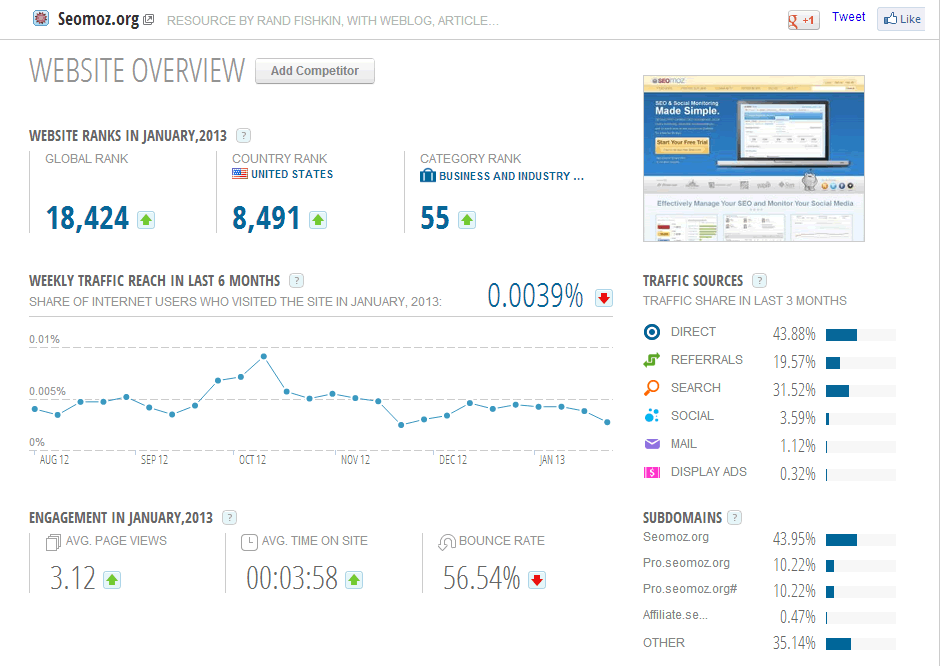Screen dimensions: 940x666
Task: Click the Referrals green arrows icon
Action: coord(652,360)
